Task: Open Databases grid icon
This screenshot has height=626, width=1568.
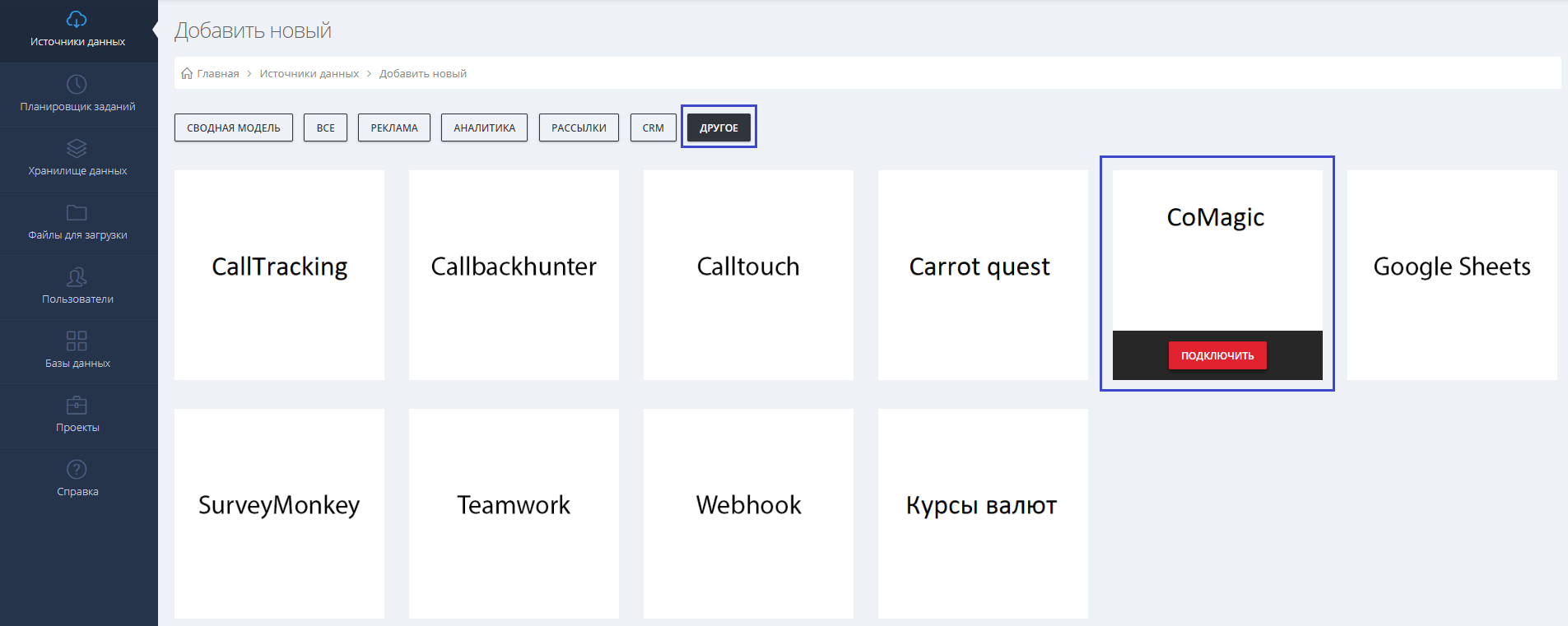Action: (x=77, y=341)
